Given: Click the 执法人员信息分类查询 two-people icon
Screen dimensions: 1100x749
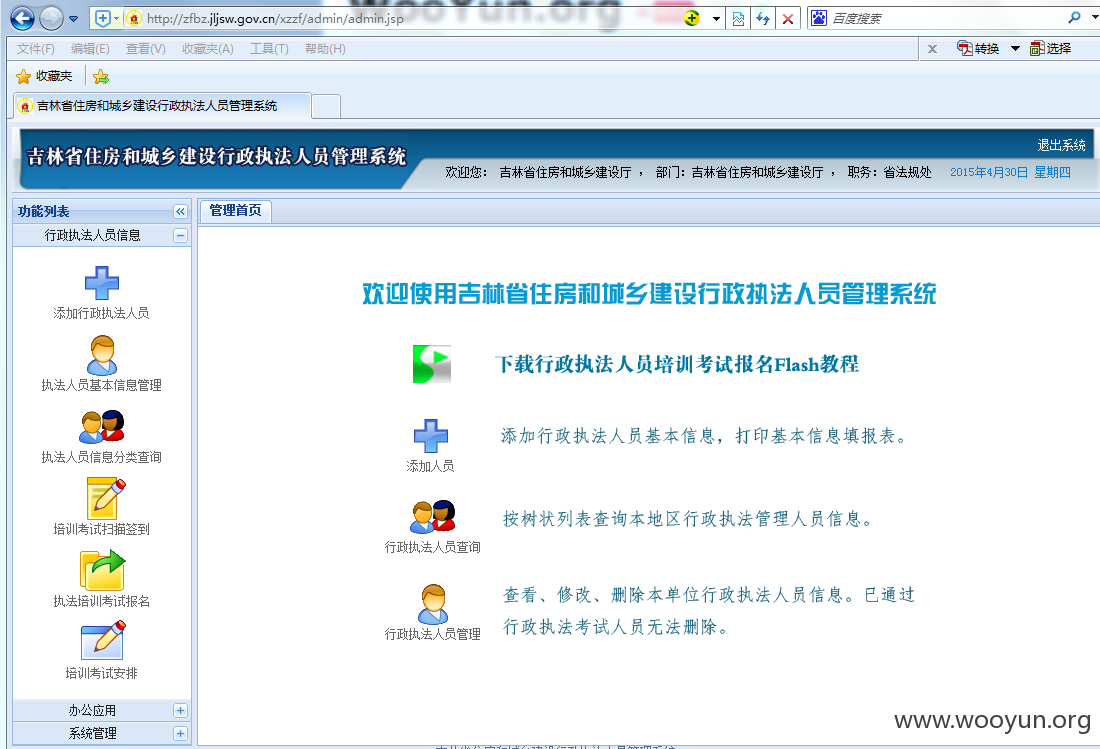Looking at the screenshot, I should pos(102,427).
